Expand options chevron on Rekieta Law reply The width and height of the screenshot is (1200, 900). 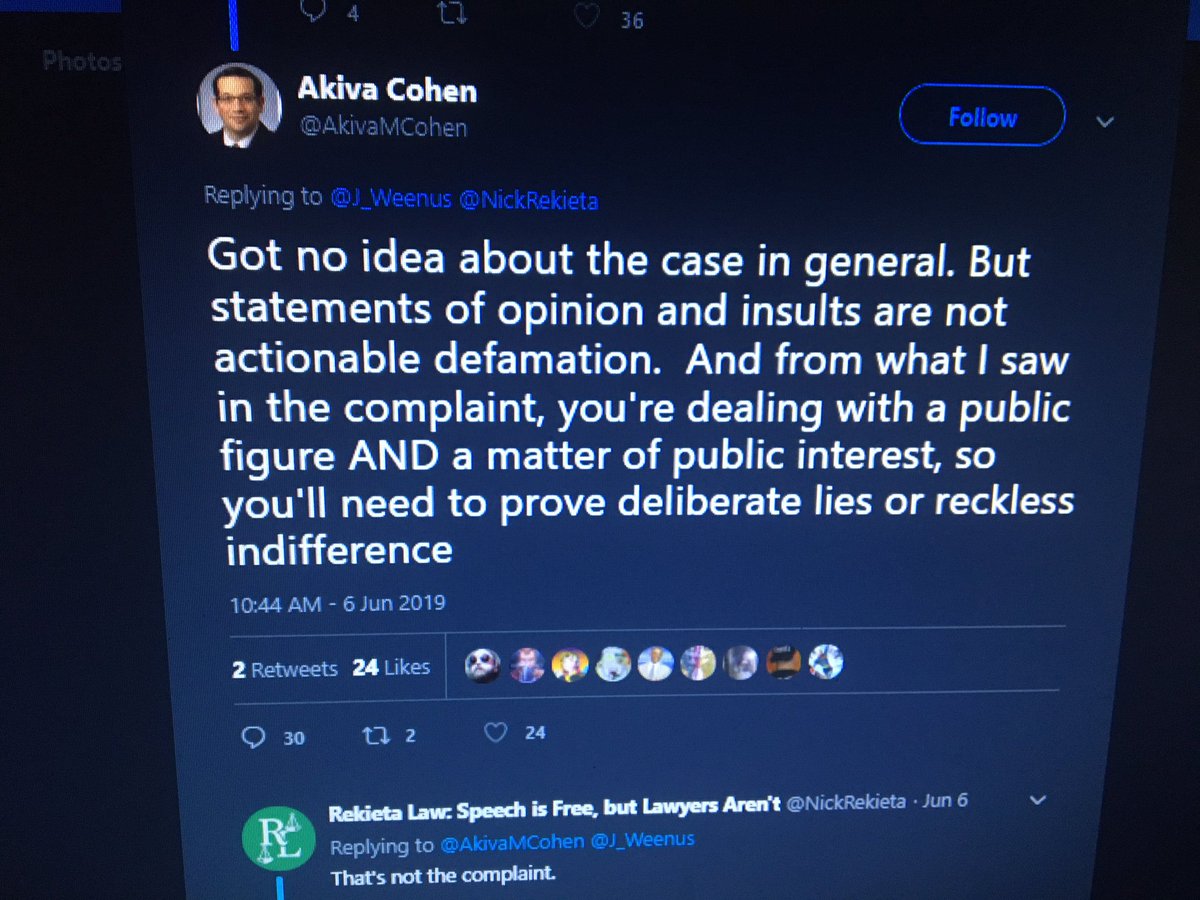tap(1037, 800)
